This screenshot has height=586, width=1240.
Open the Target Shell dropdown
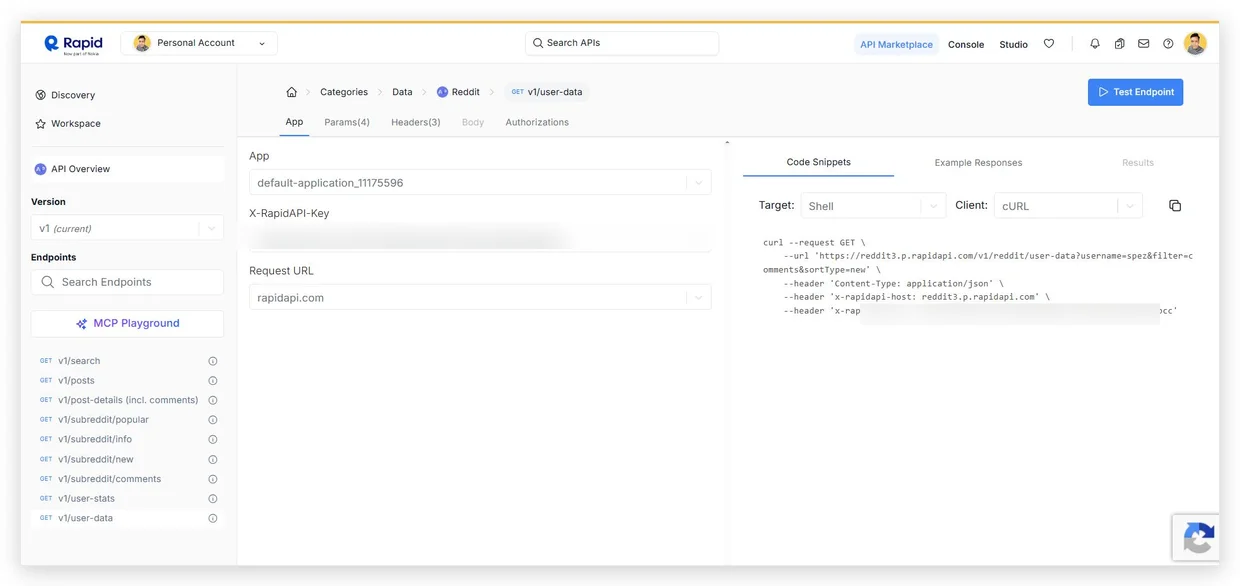click(x=873, y=206)
